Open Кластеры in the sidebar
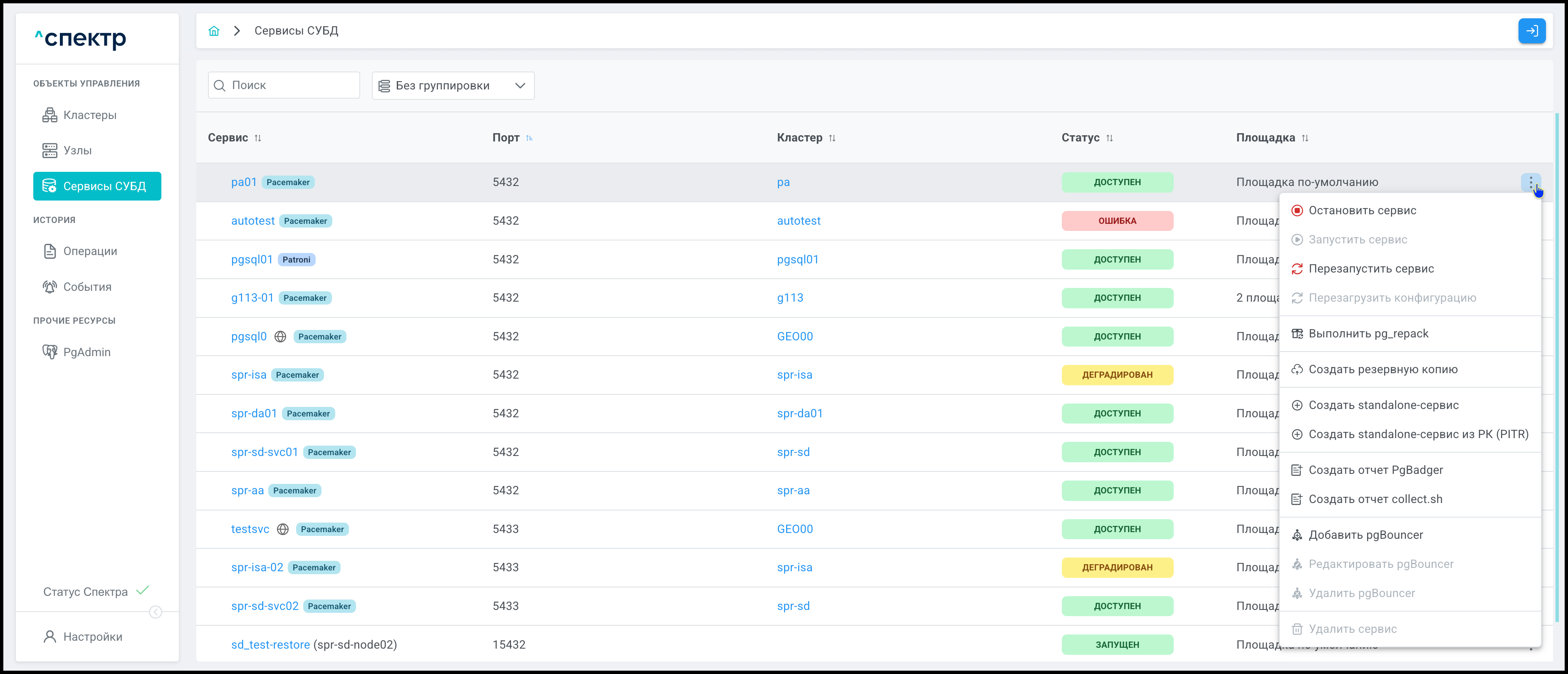 point(89,115)
